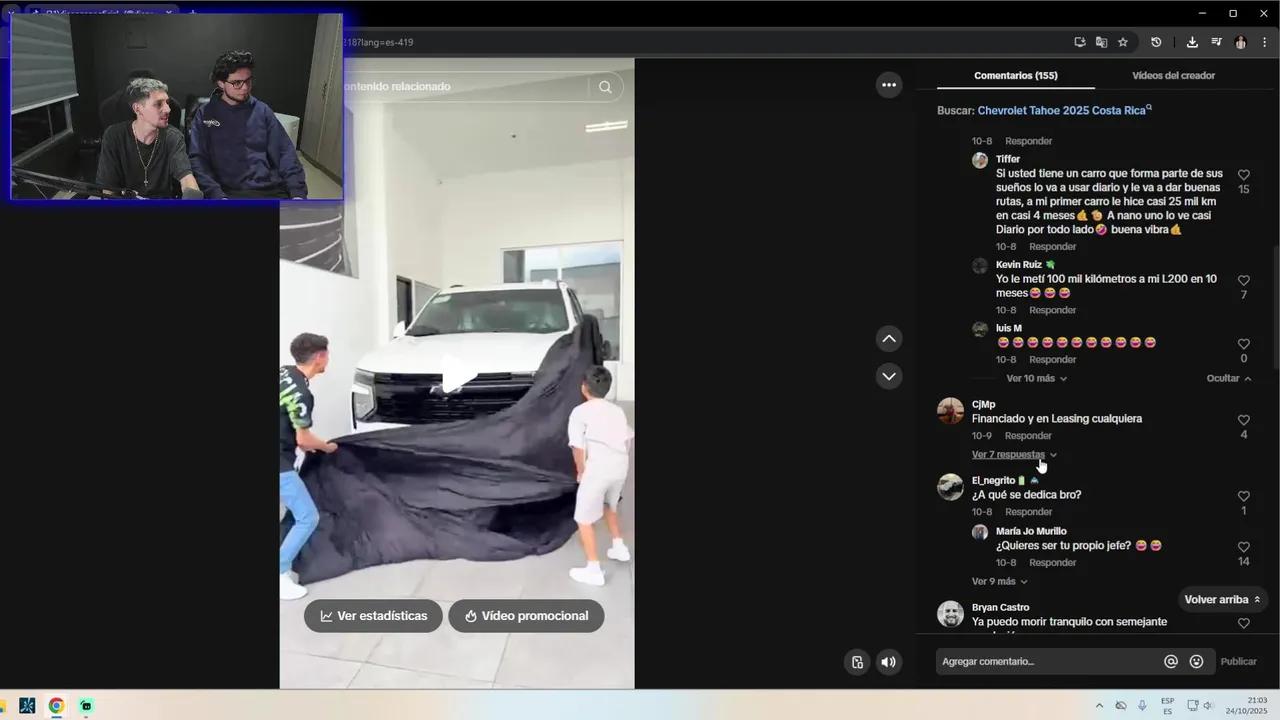Click the Publicar button

1238,662
